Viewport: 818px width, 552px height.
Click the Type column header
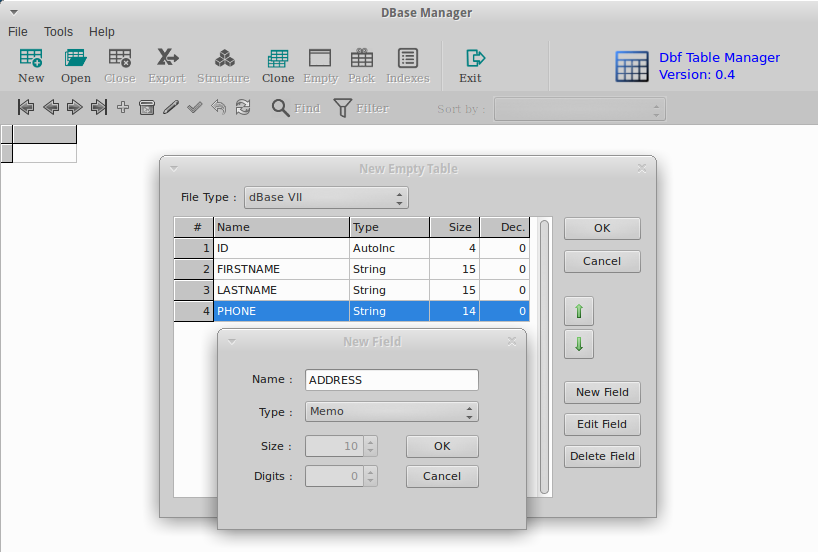click(x=389, y=227)
